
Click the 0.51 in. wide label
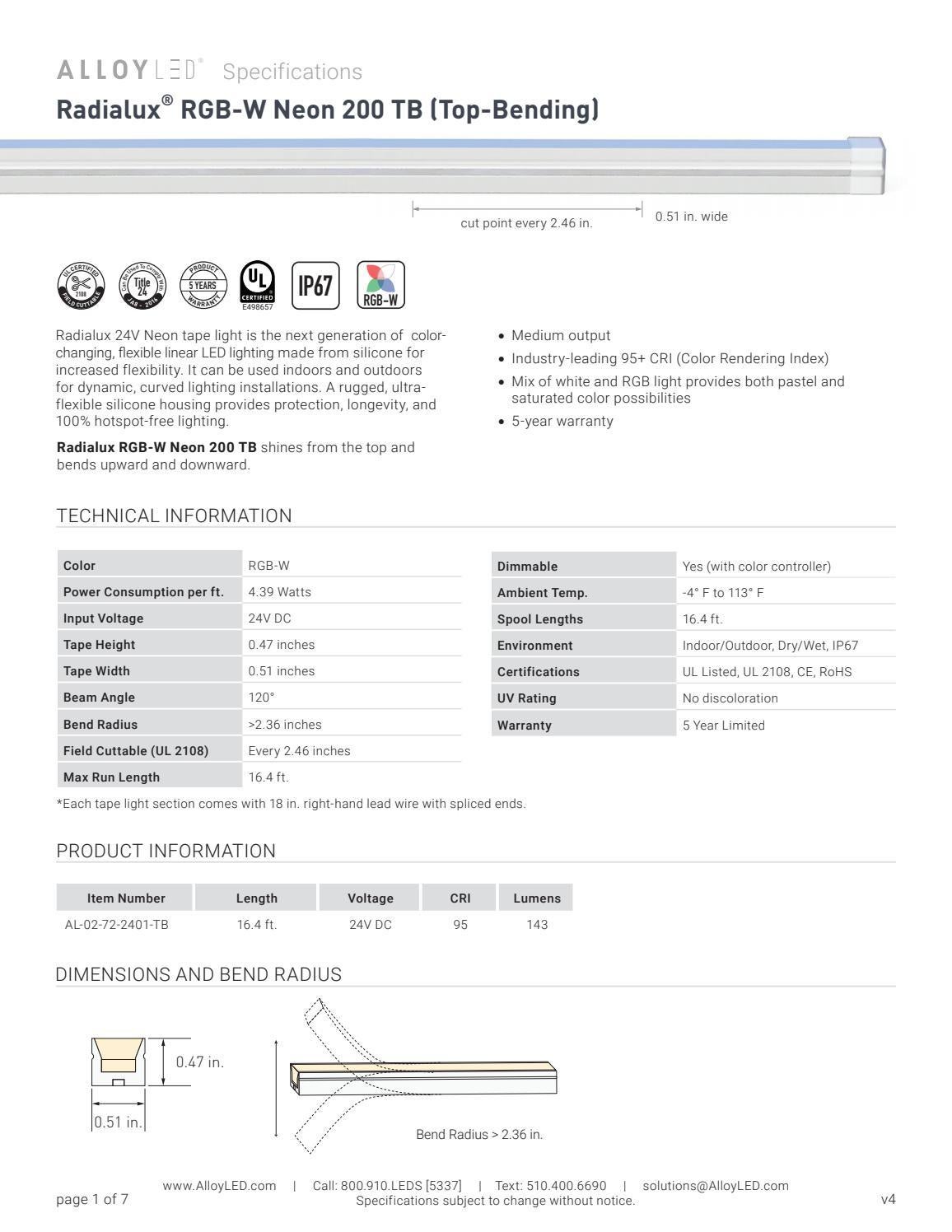pyautogui.click(x=692, y=217)
